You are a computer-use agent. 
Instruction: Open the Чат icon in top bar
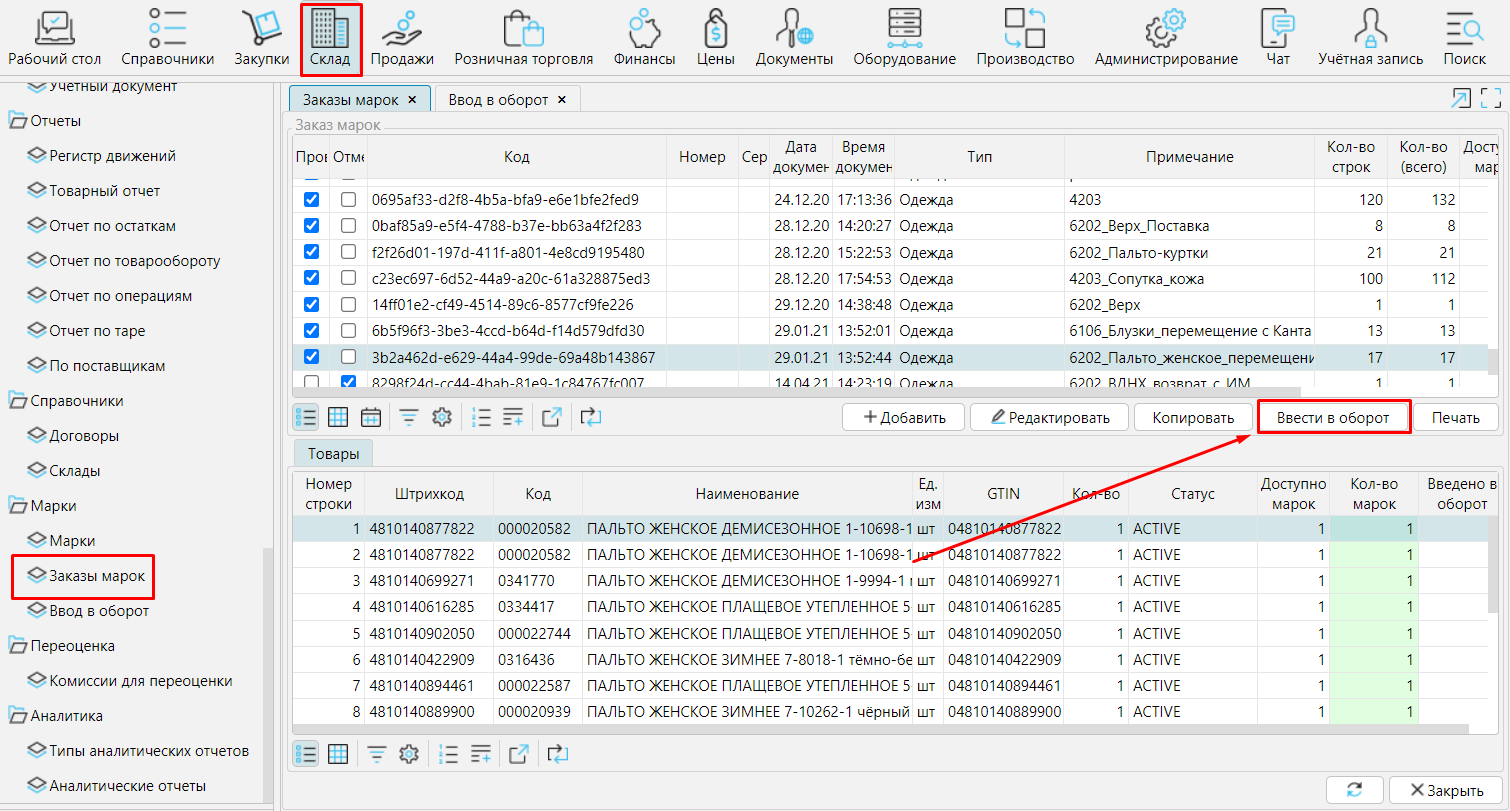click(x=1278, y=38)
